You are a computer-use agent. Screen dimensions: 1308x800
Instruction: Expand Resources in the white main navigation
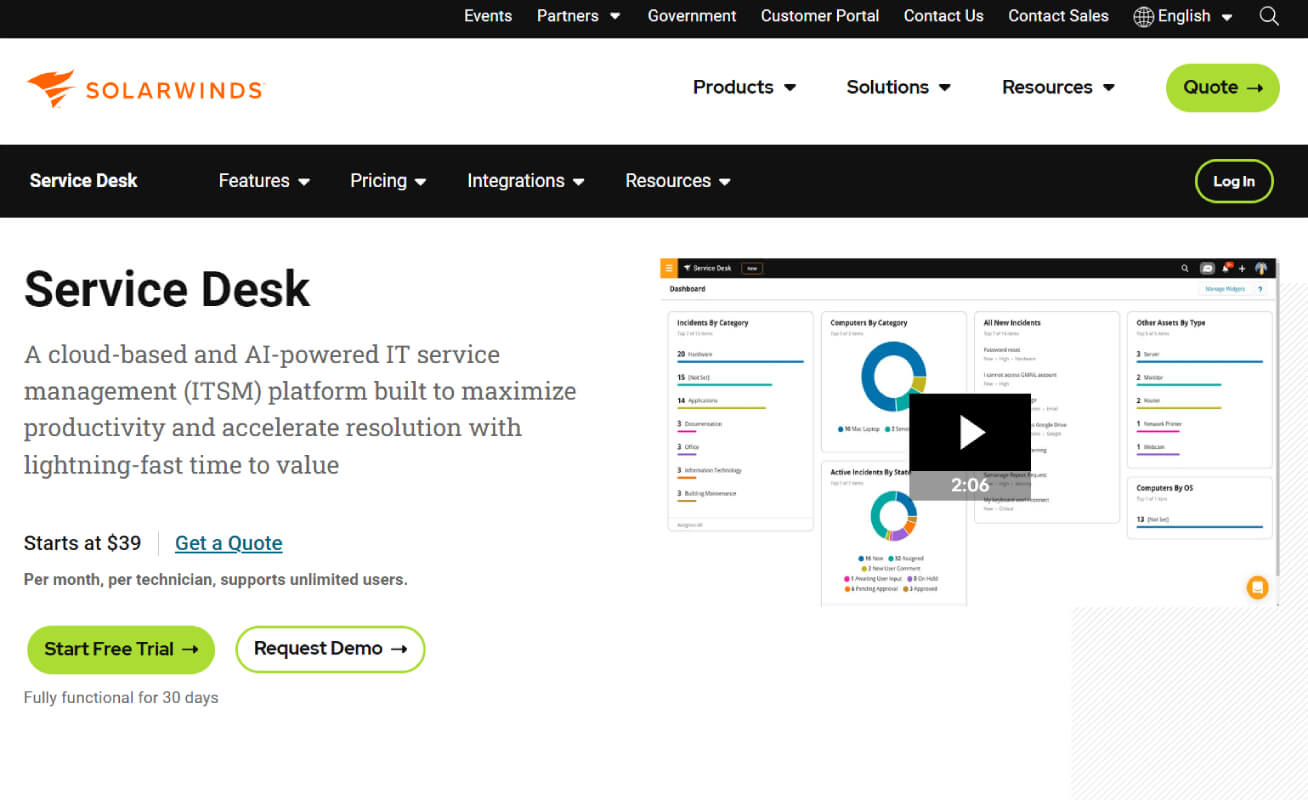1059,87
